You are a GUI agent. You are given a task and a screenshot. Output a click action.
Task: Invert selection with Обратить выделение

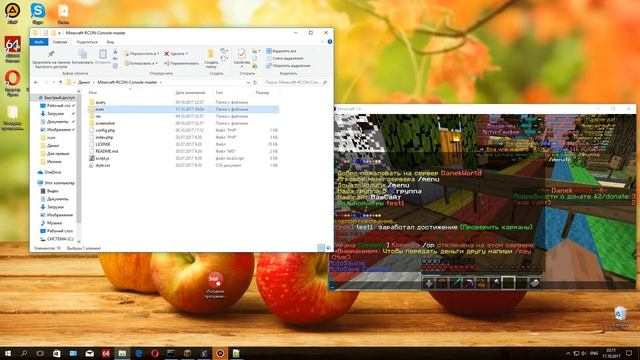tap(288, 66)
